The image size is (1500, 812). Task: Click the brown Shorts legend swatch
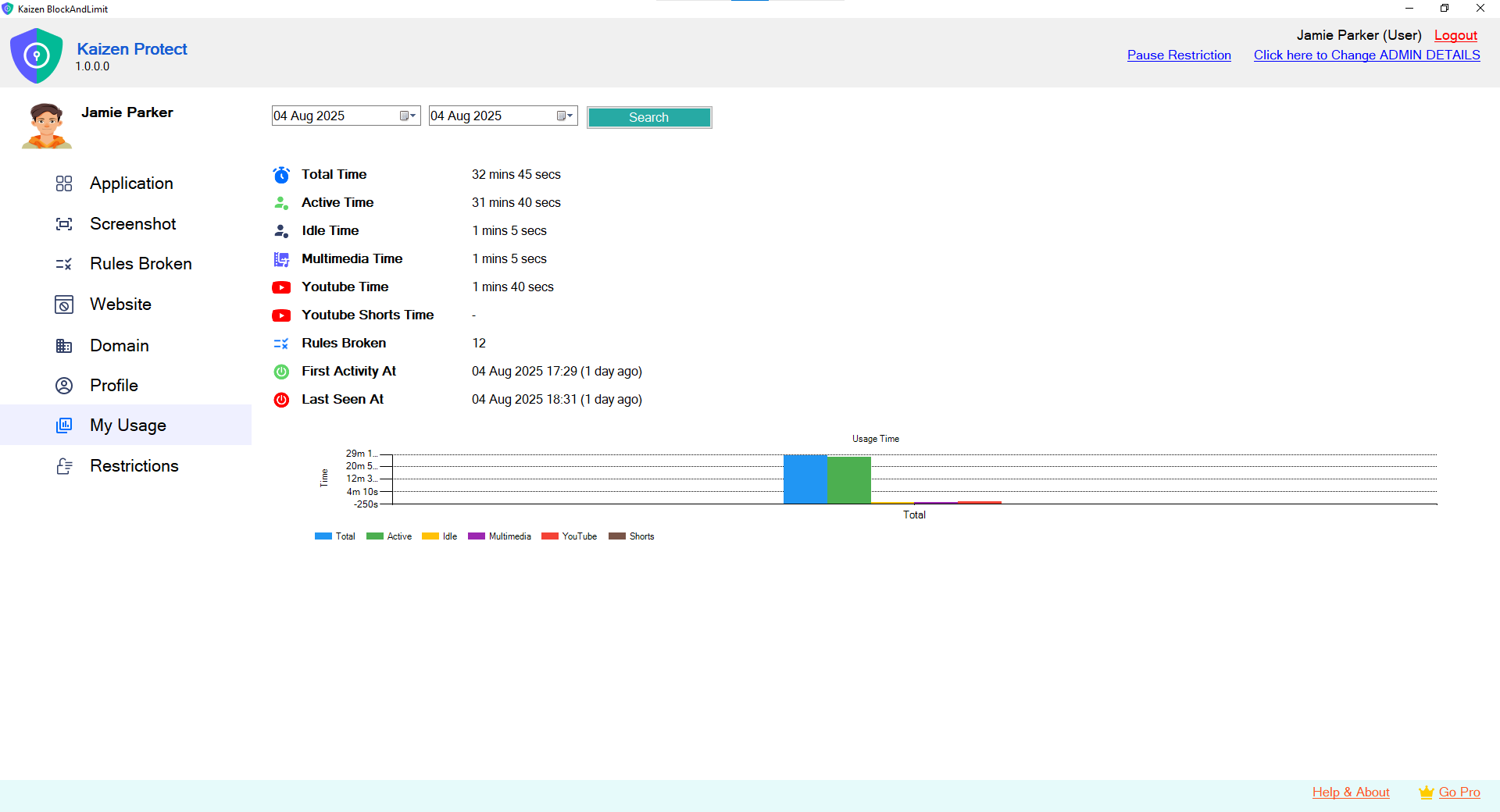point(617,536)
